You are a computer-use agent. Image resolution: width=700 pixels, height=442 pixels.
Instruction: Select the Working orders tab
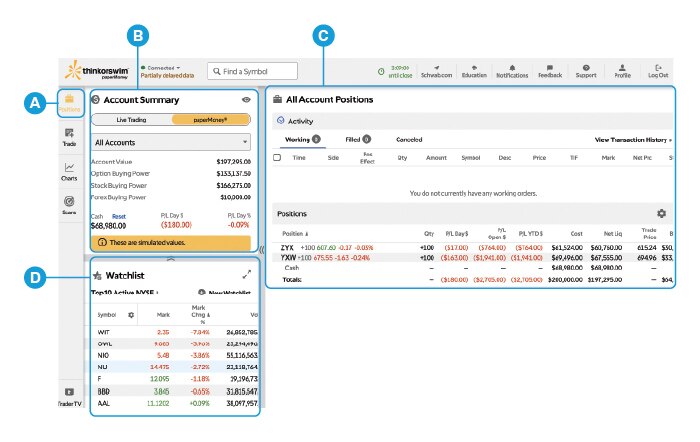[x=303, y=139]
